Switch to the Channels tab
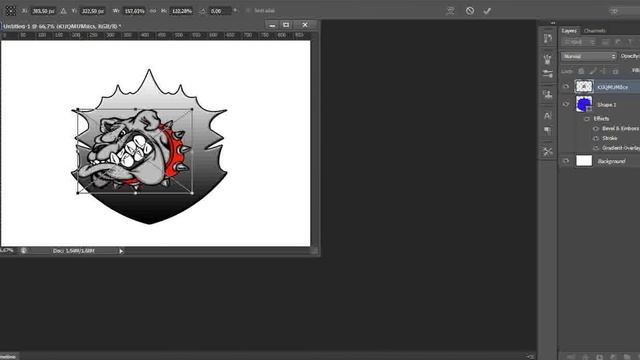Viewport: 640px width, 360px height. click(x=594, y=31)
